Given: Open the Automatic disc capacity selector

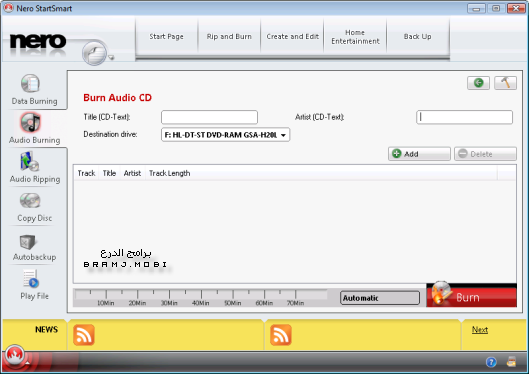Looking at the screenshot, I should 380,298.
